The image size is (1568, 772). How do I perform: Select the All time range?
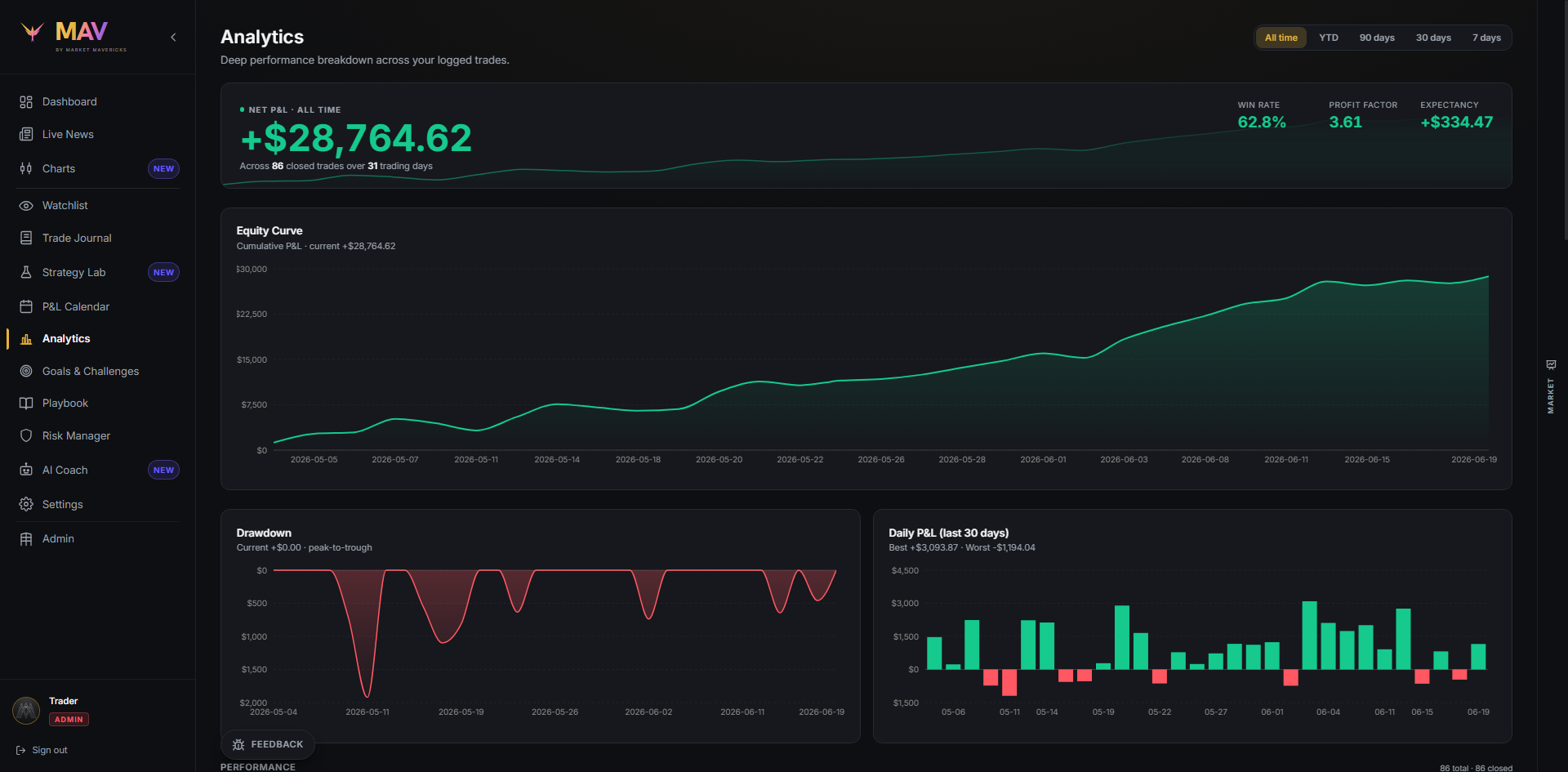1281,38
